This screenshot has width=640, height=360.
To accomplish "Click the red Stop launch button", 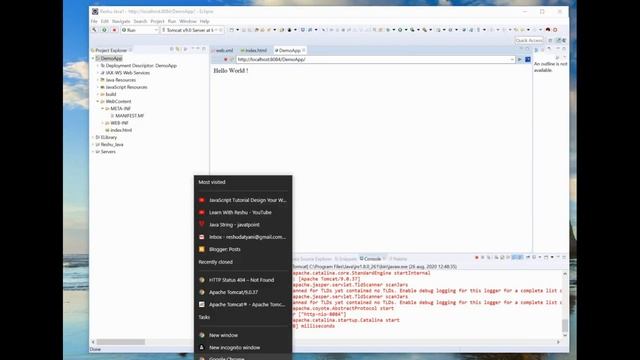I will pos(114,30).
